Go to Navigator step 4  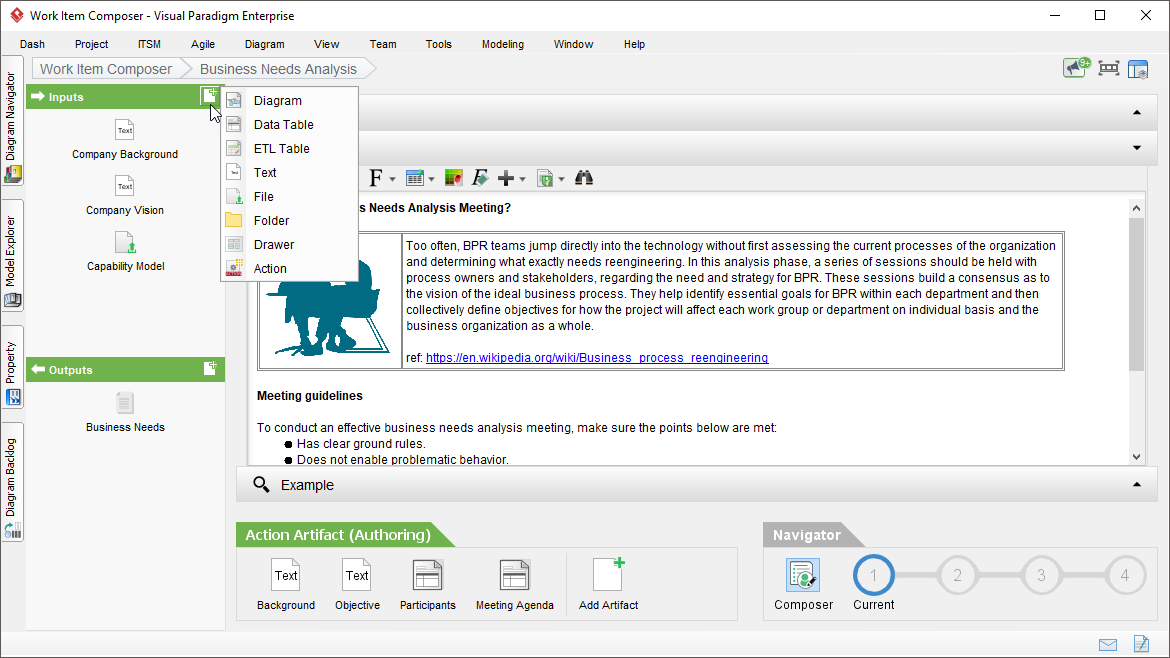coord(1124,575)
